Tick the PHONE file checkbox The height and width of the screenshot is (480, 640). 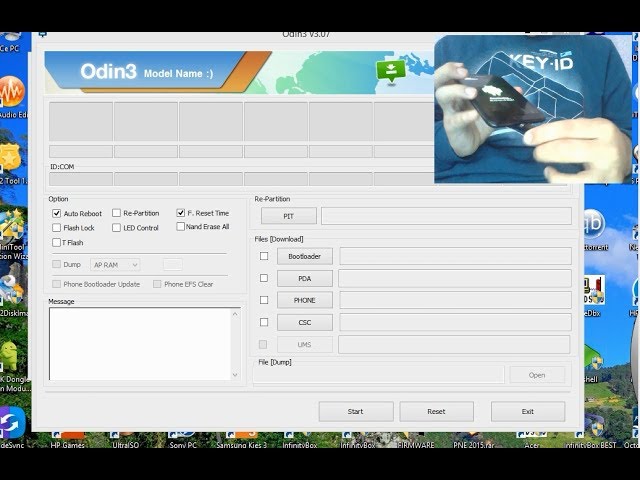tap(264, 300)
